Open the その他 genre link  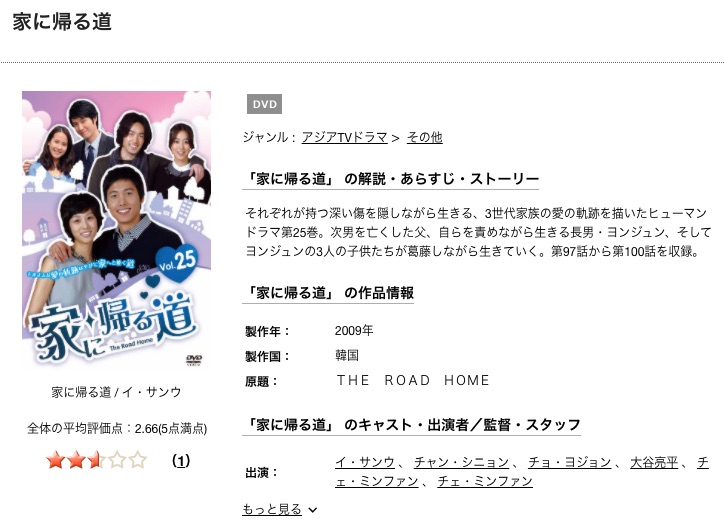point(424,137)
